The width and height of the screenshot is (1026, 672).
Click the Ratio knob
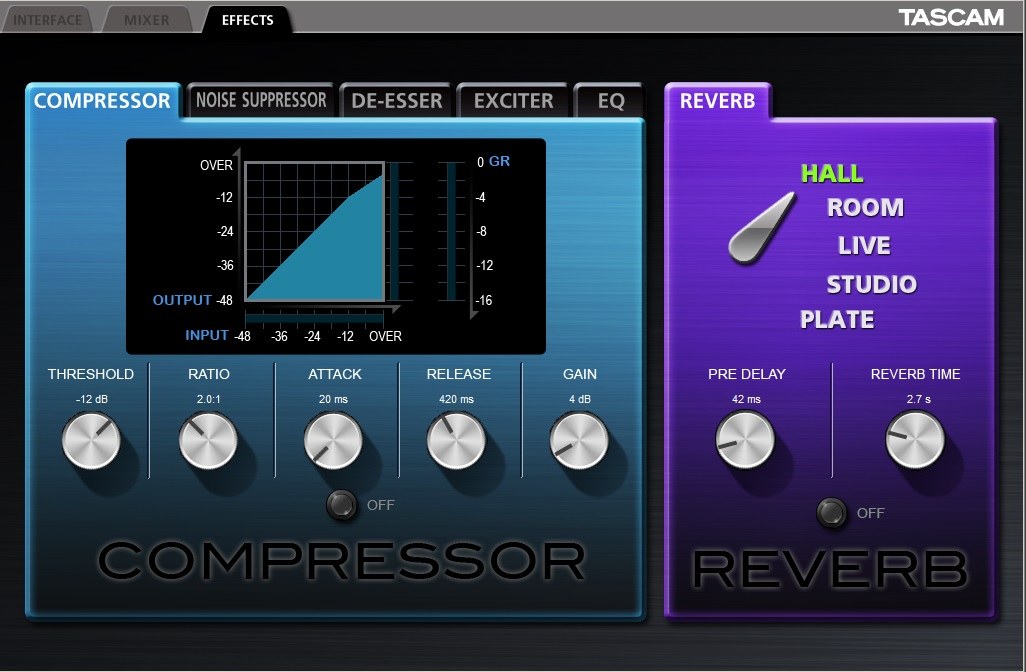click(209, 441)
